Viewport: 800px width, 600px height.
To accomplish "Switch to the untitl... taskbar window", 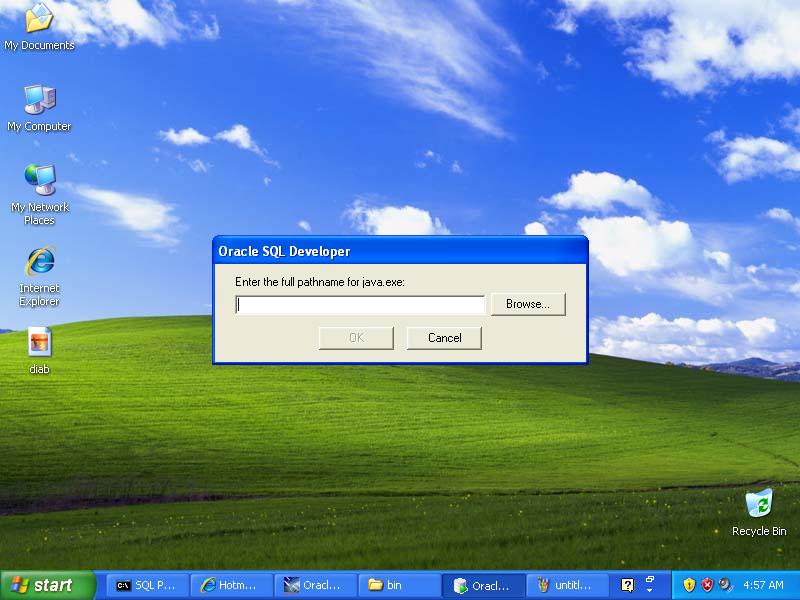I will pyautogui.click(x=567, y=585).
